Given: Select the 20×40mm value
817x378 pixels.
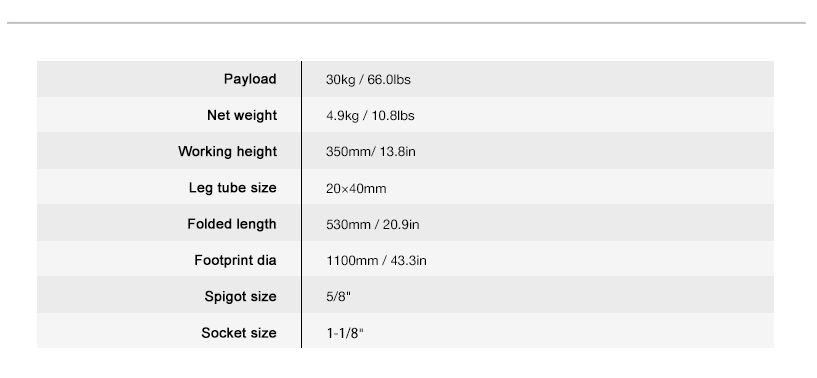Looking at the screenshot, I should 356,188.
